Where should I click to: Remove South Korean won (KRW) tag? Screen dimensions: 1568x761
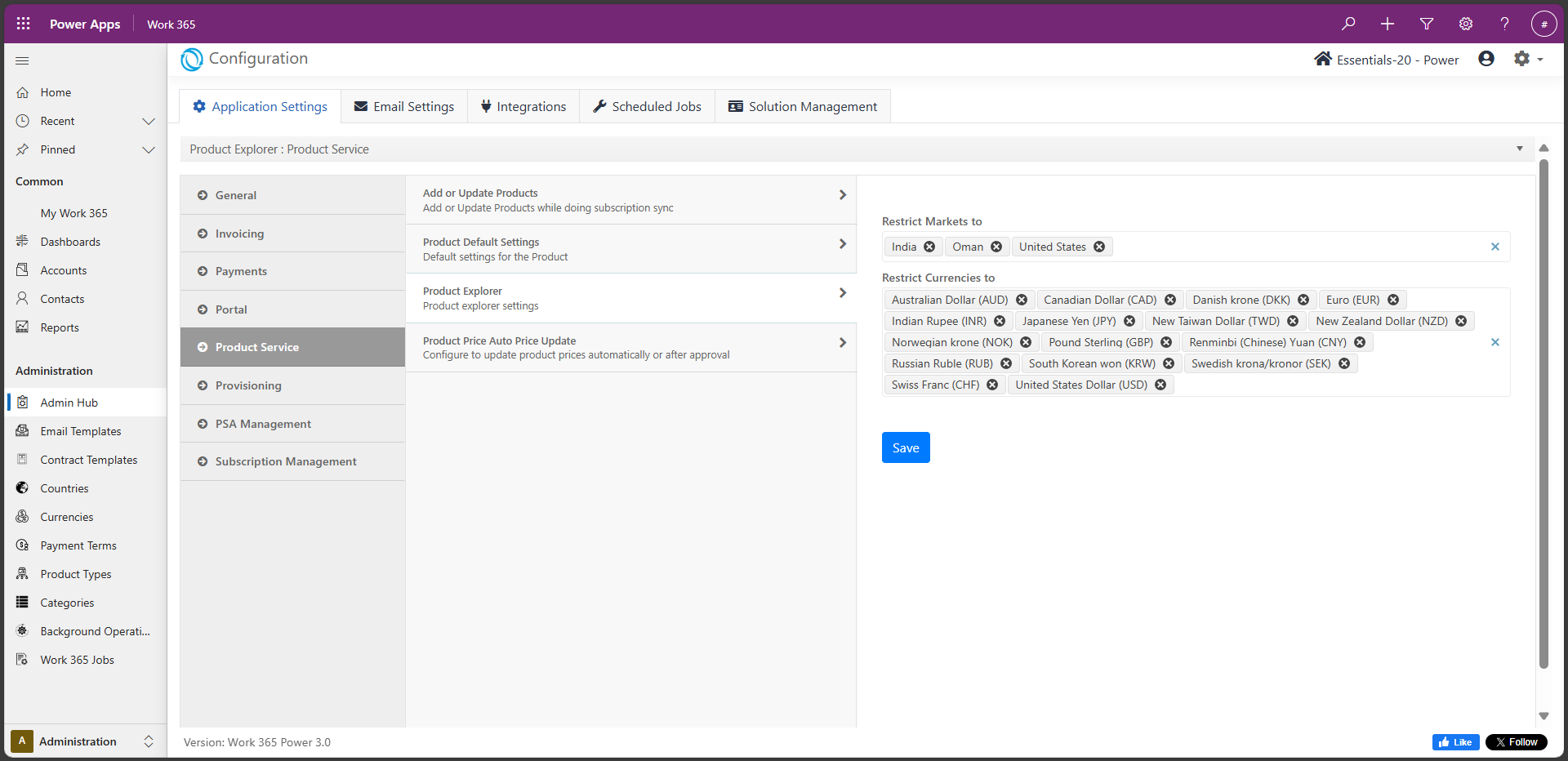click(1169, 363)
